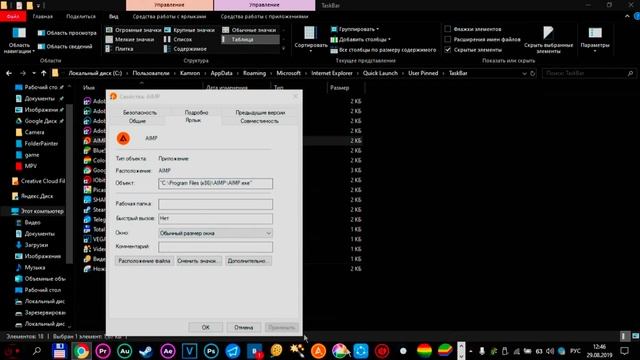Collapse the ribbon with the chevron
Image resolution: width=640 pixels, height=360 pixels.
coord(627,16)
